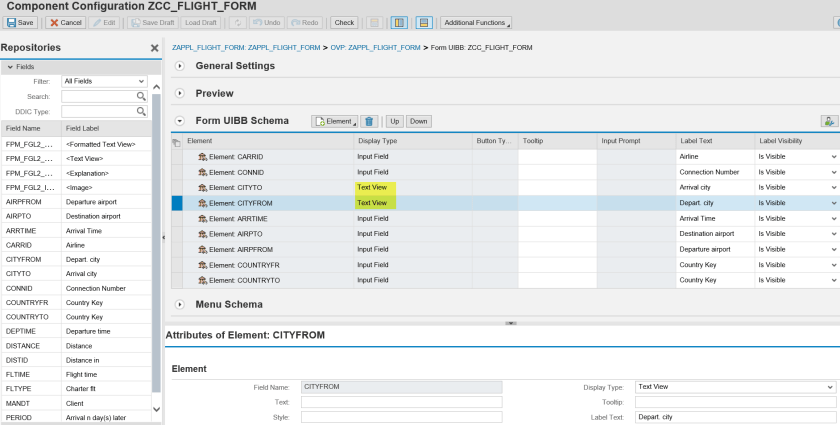Toggle the repositories side panel icon
This screenshot has width=840, height=425.
pyautogui.click(x=398, y=22)
